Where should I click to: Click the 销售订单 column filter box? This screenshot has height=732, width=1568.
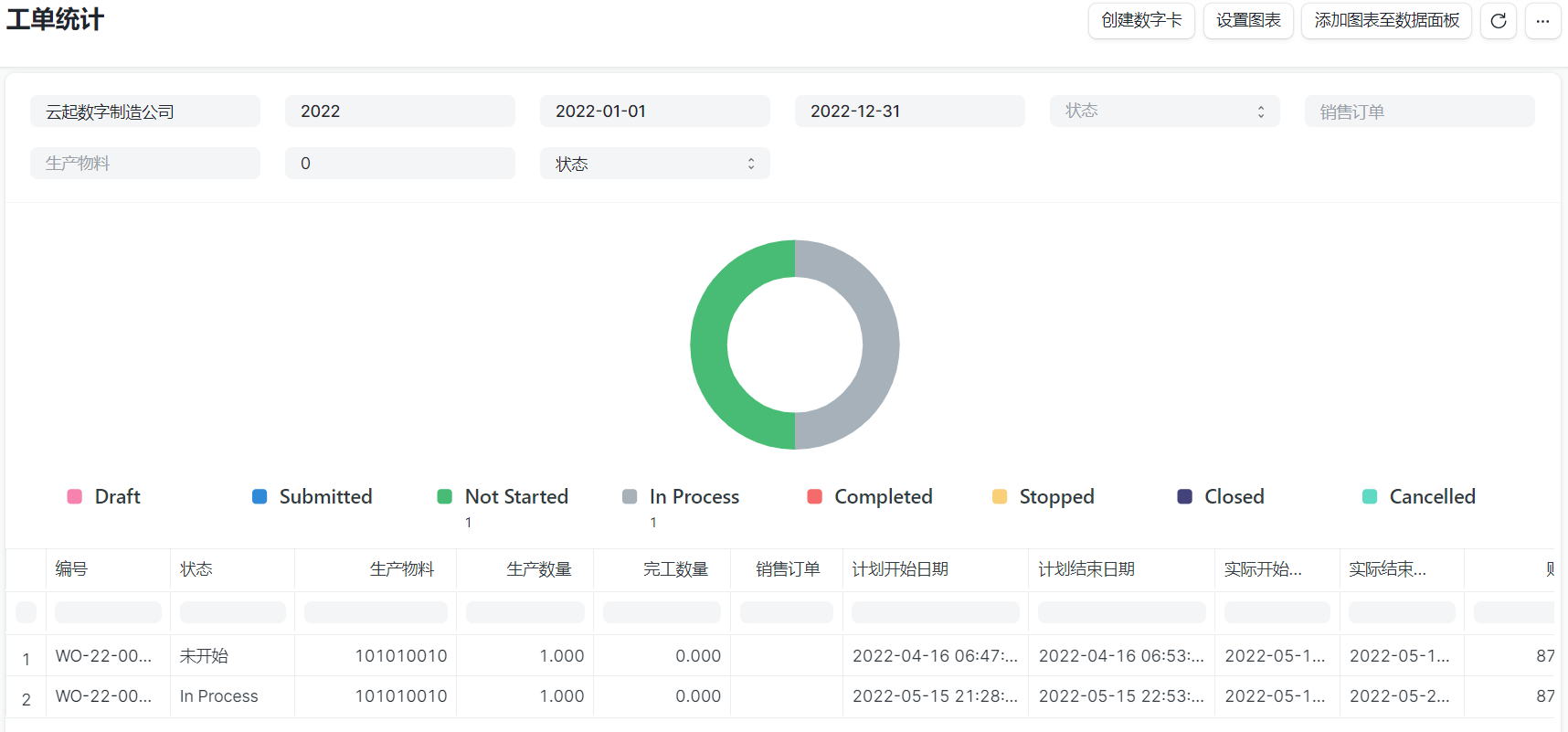787,612
